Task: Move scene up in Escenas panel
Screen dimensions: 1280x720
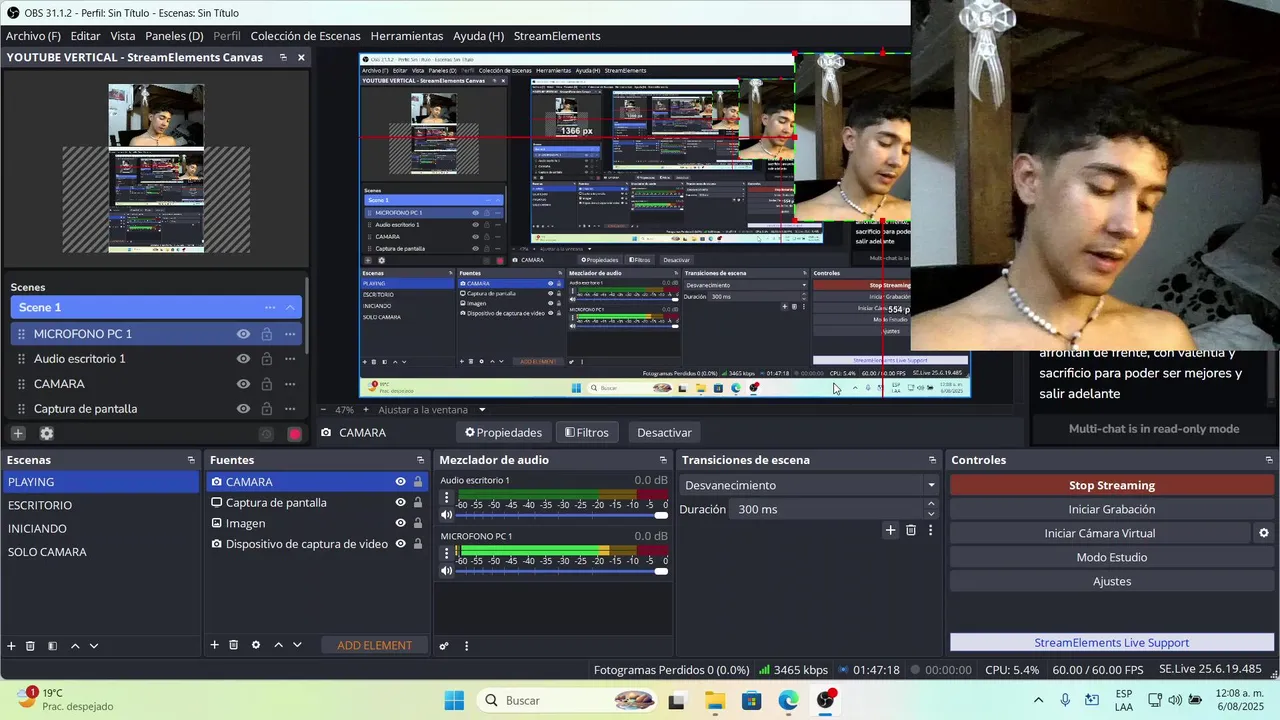Action: tap(75, 646)
